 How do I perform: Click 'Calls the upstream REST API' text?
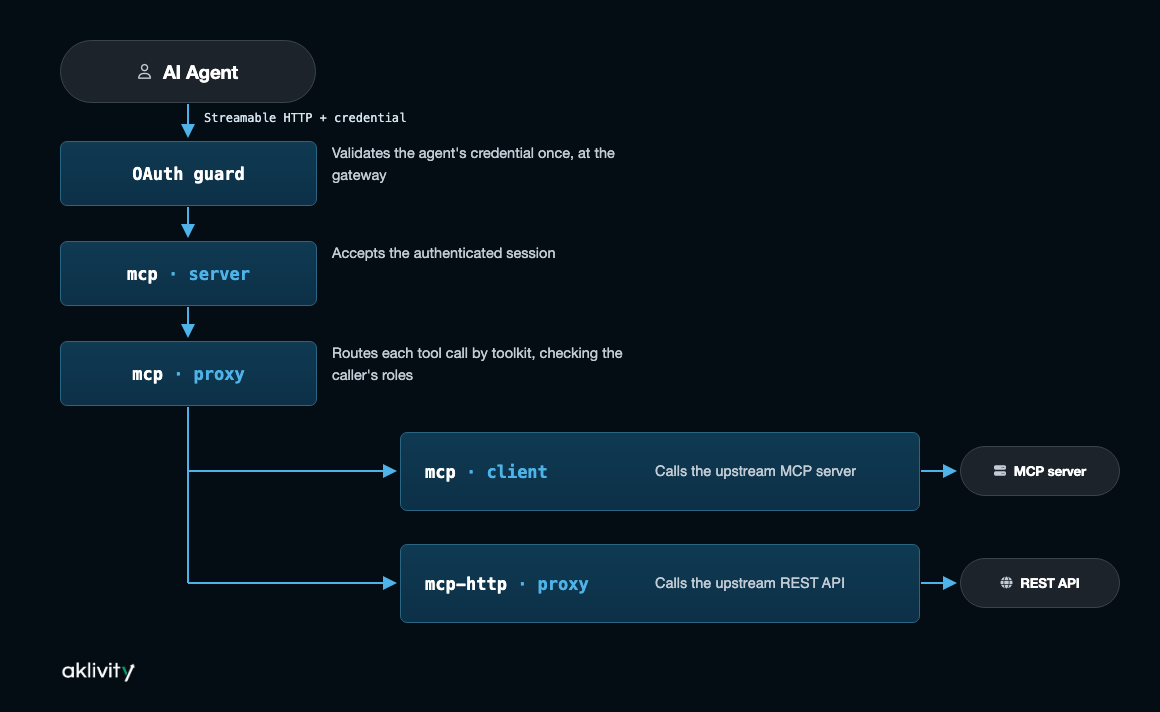click(749, 583)
